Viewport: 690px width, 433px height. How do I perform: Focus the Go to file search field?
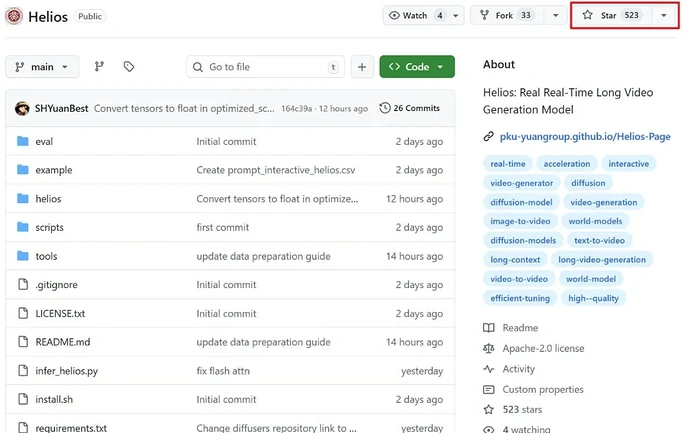point(265,67)
